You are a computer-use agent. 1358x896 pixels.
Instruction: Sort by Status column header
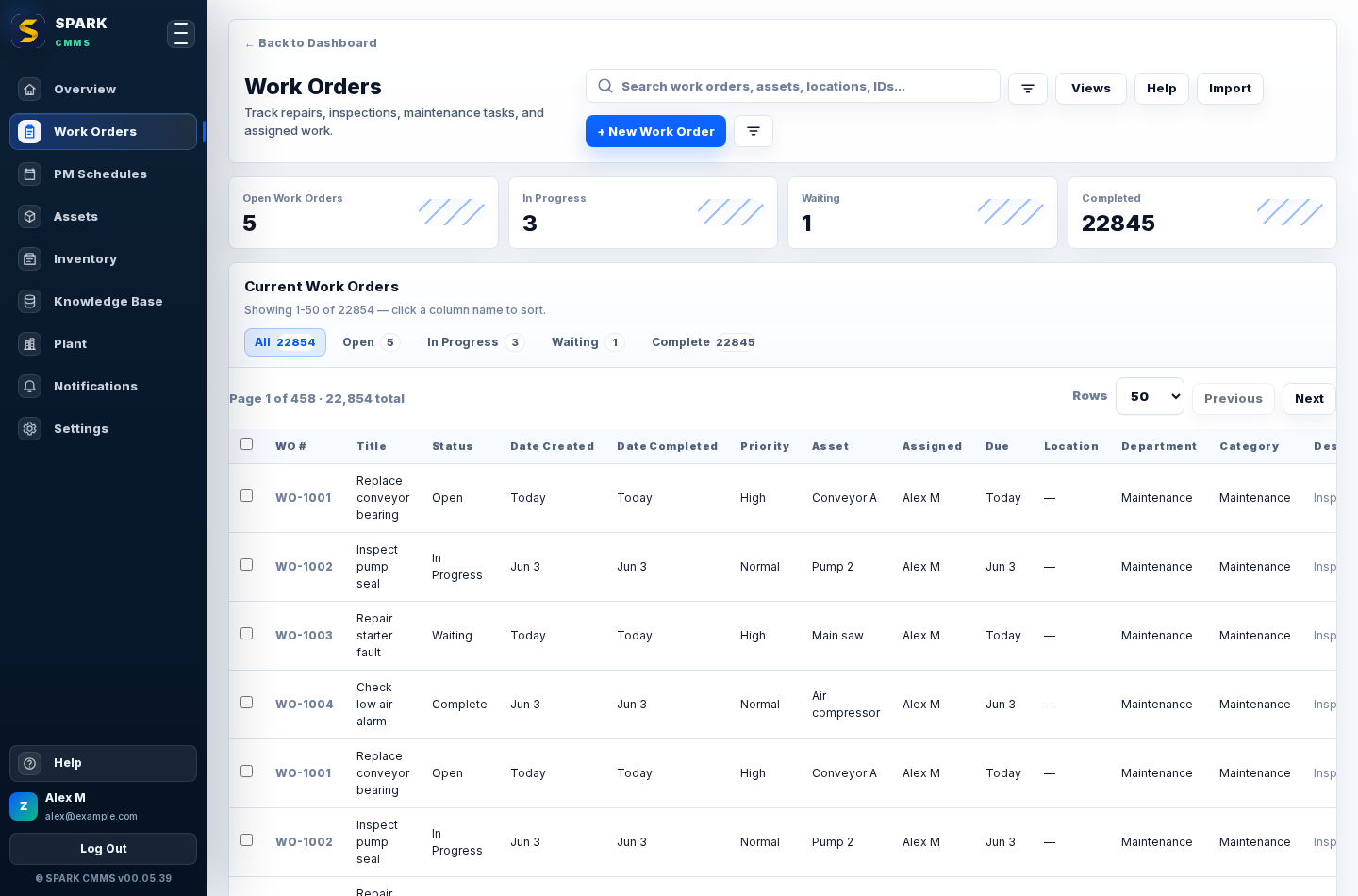(x=453, y=446)
